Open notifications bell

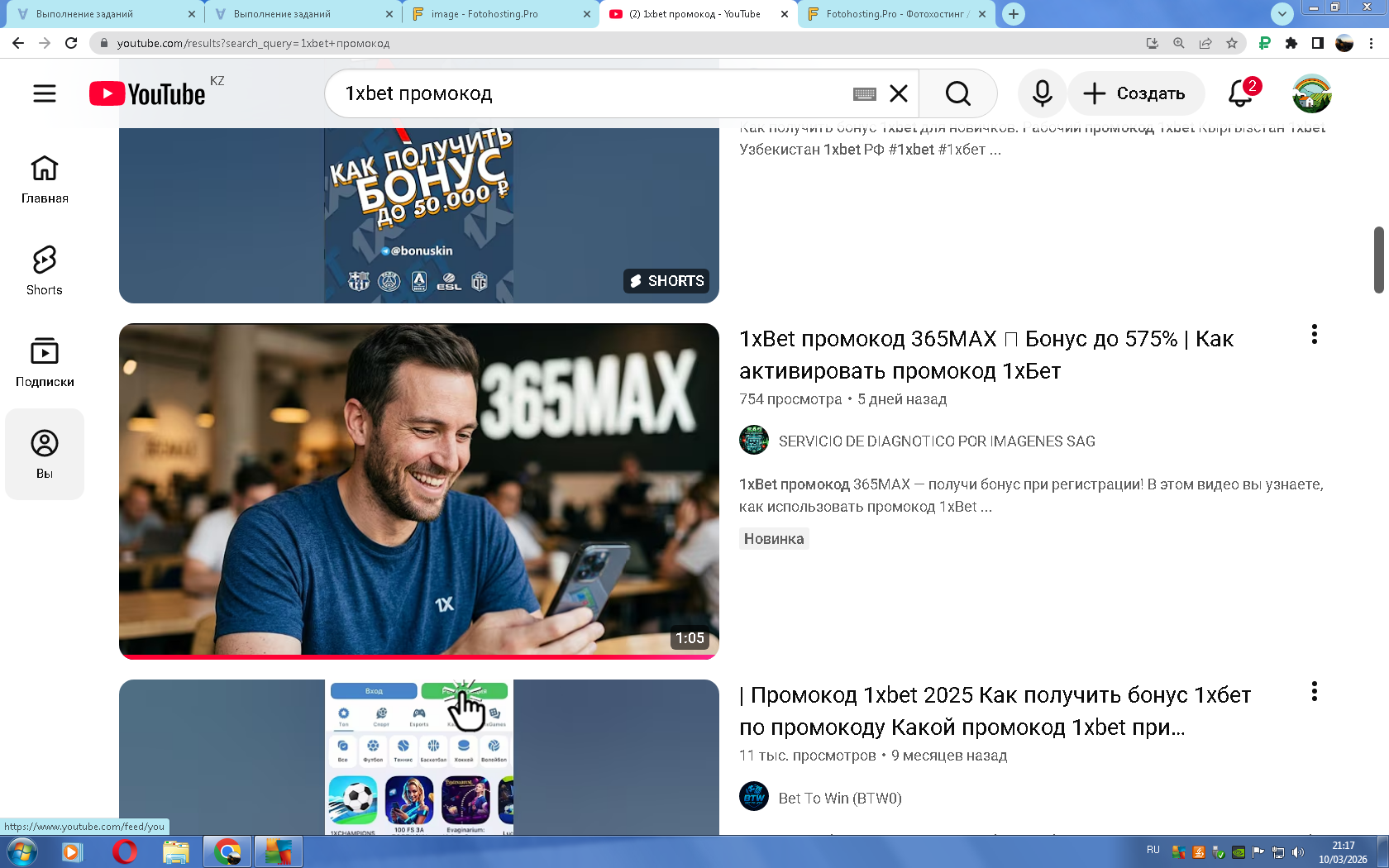(x=1241, y=93)
